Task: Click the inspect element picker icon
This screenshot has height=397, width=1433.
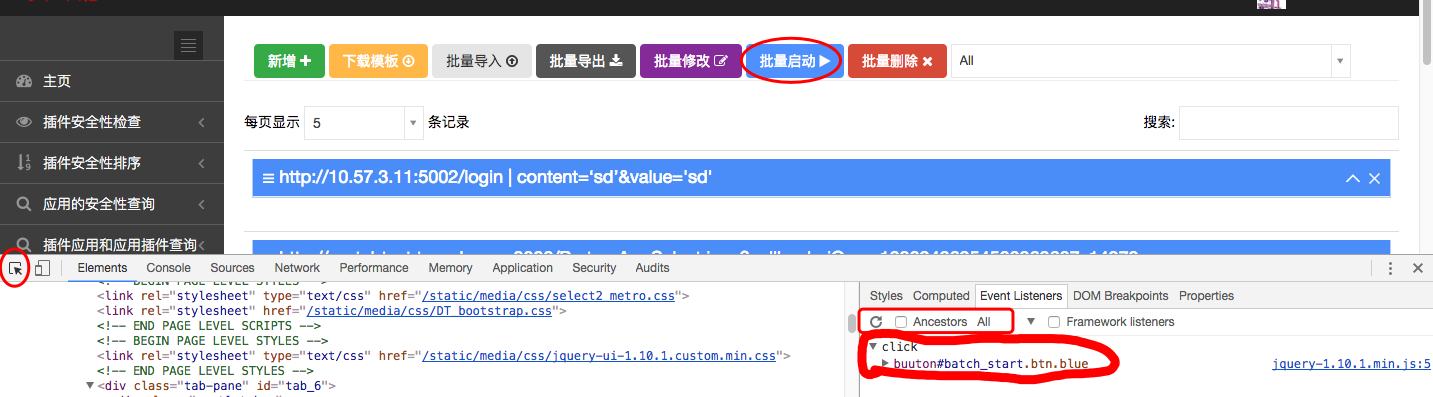Action: click(15, 268)
